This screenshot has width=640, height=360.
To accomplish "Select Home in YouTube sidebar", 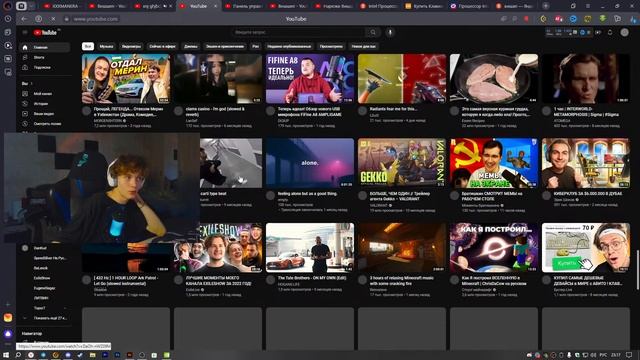I will tap(45, 47).
